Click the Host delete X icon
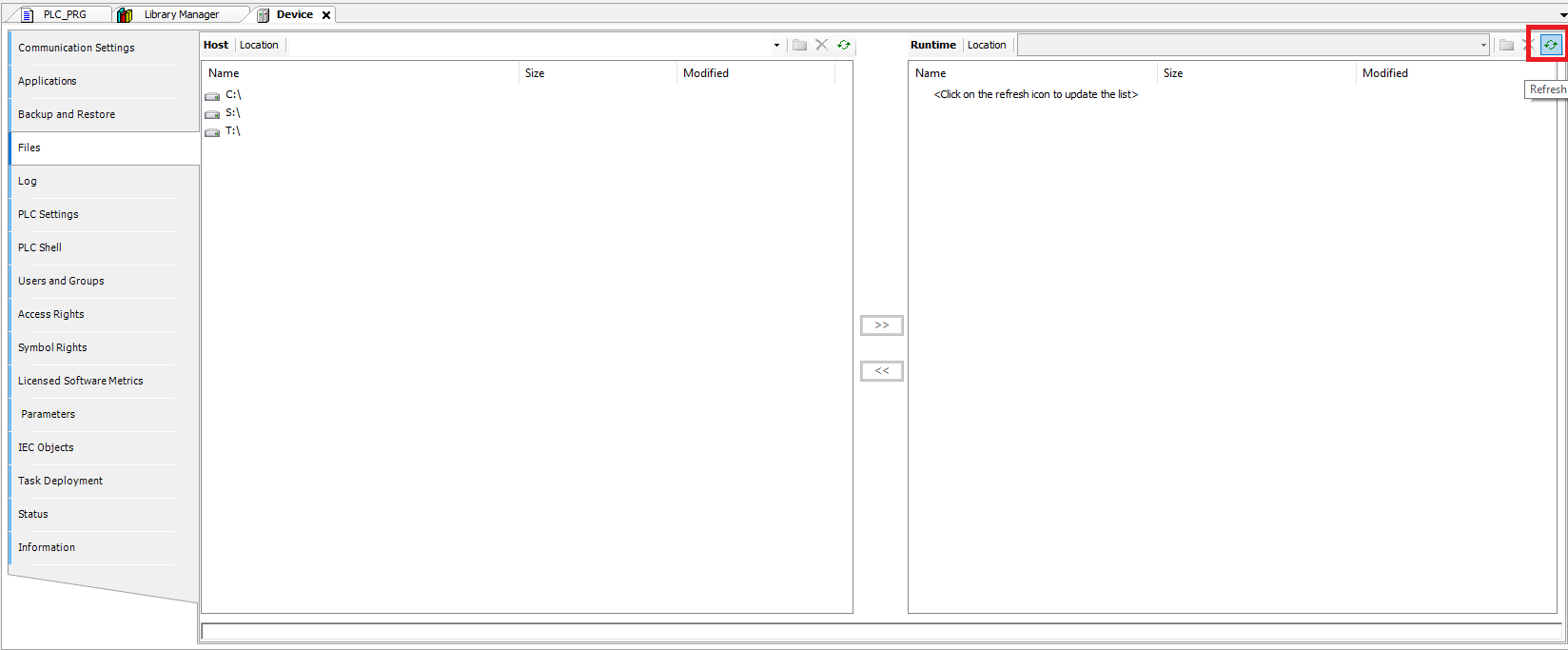 [822, 45]
